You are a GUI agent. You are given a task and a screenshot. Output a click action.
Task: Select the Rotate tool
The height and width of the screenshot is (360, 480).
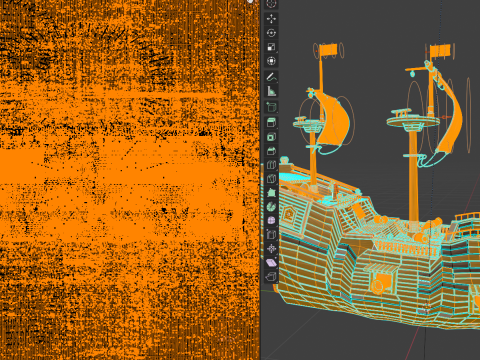[x=271, y=33]
